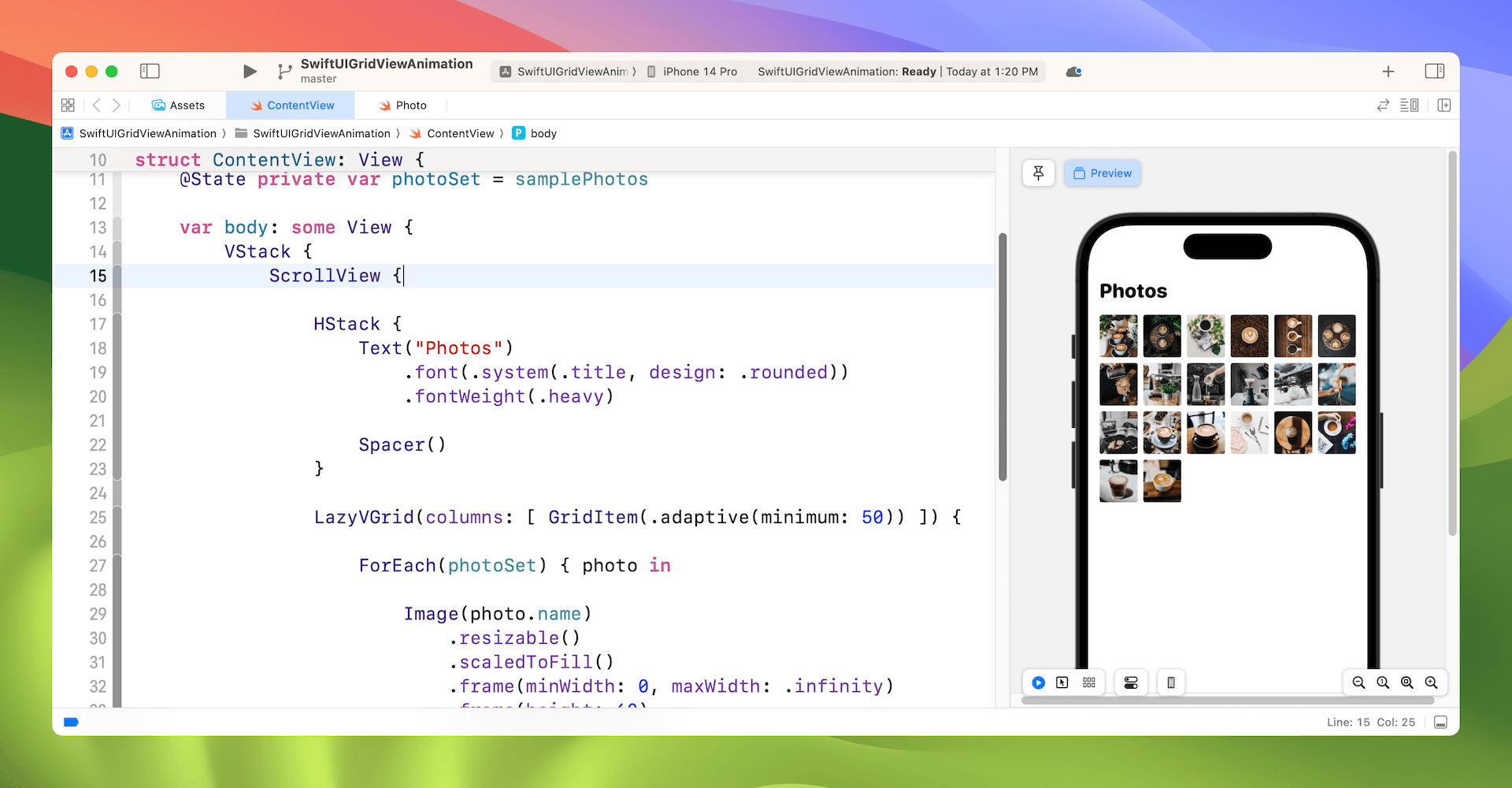Zoom in the preview canvas

coord(1432,682)
